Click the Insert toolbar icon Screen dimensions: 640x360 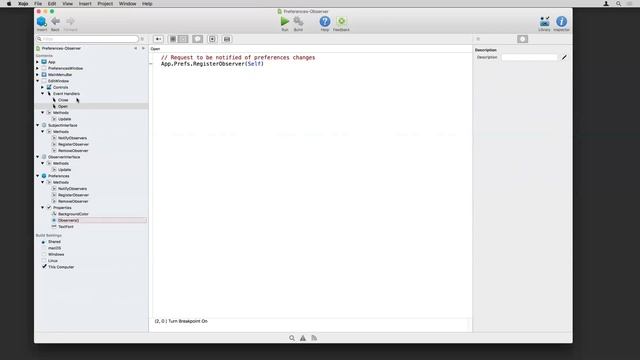pos(42,21)
